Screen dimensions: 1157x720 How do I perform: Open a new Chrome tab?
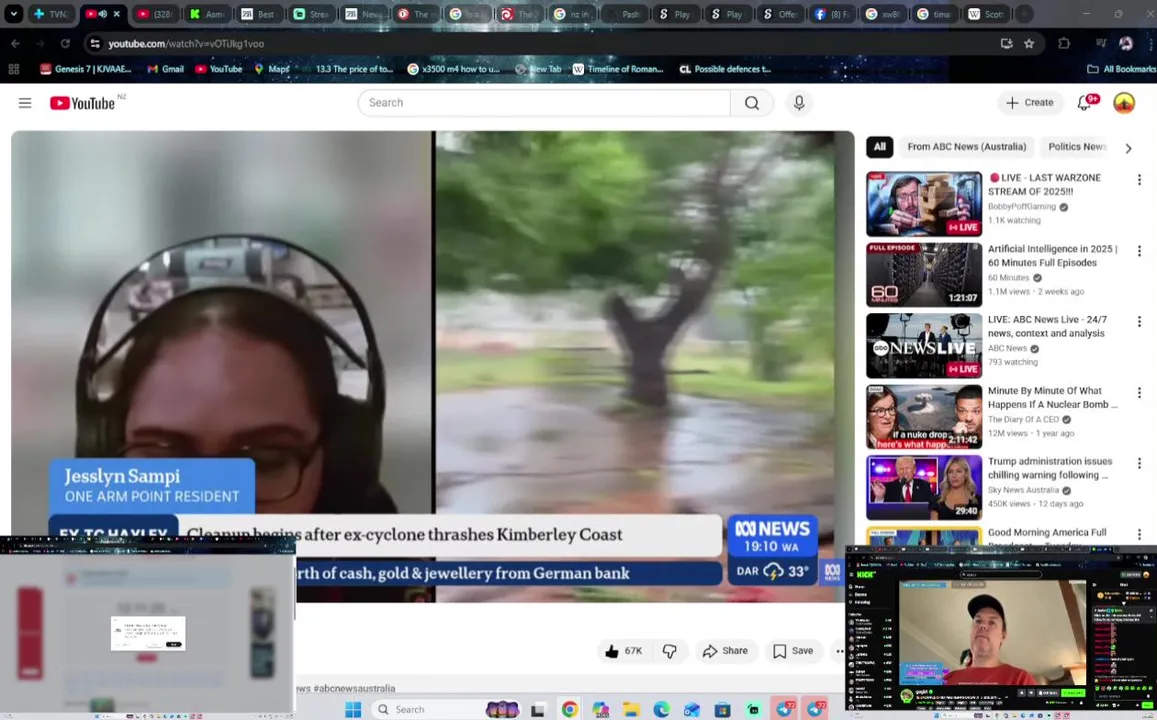point(1024,14)
